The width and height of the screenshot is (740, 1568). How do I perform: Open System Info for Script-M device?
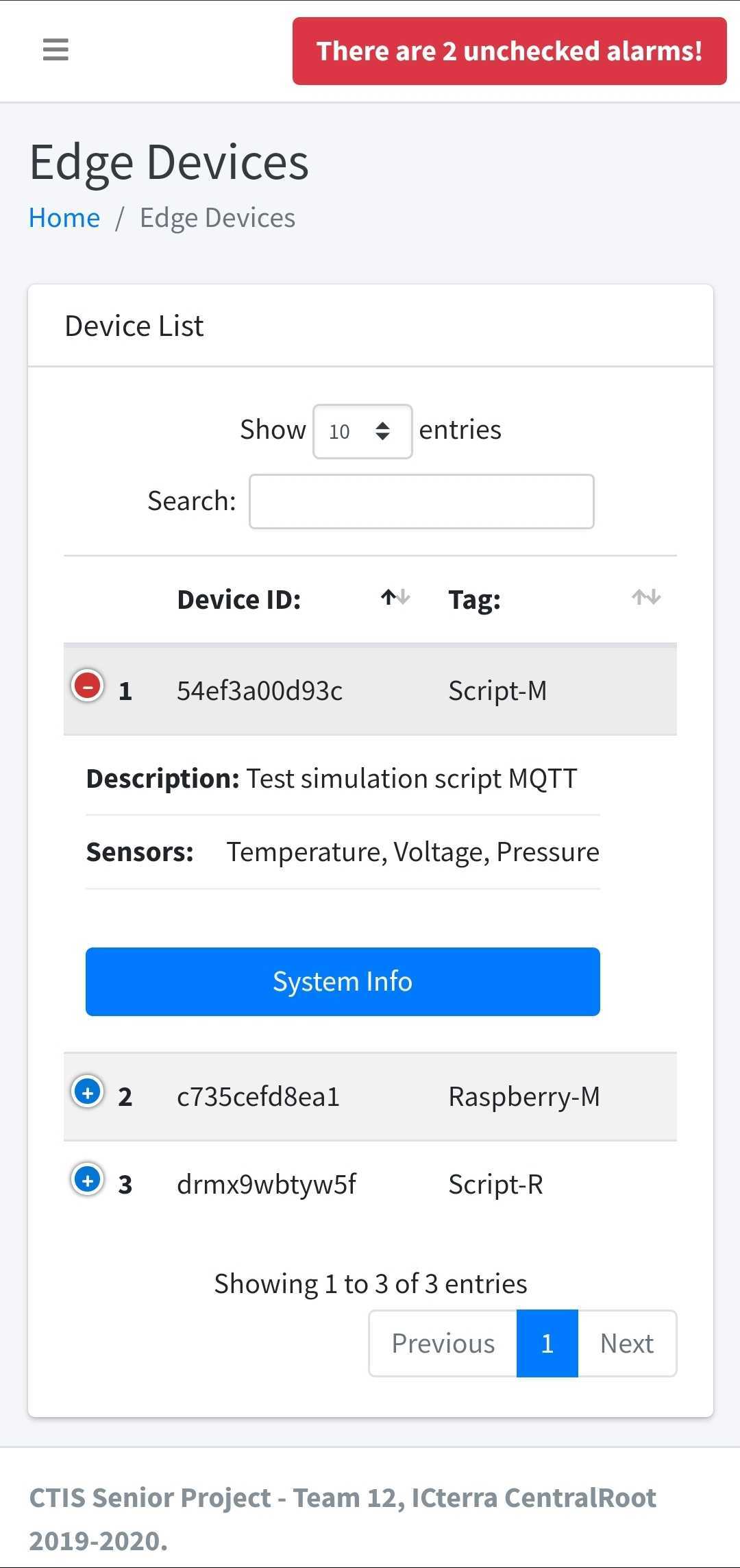coord(343,982)
